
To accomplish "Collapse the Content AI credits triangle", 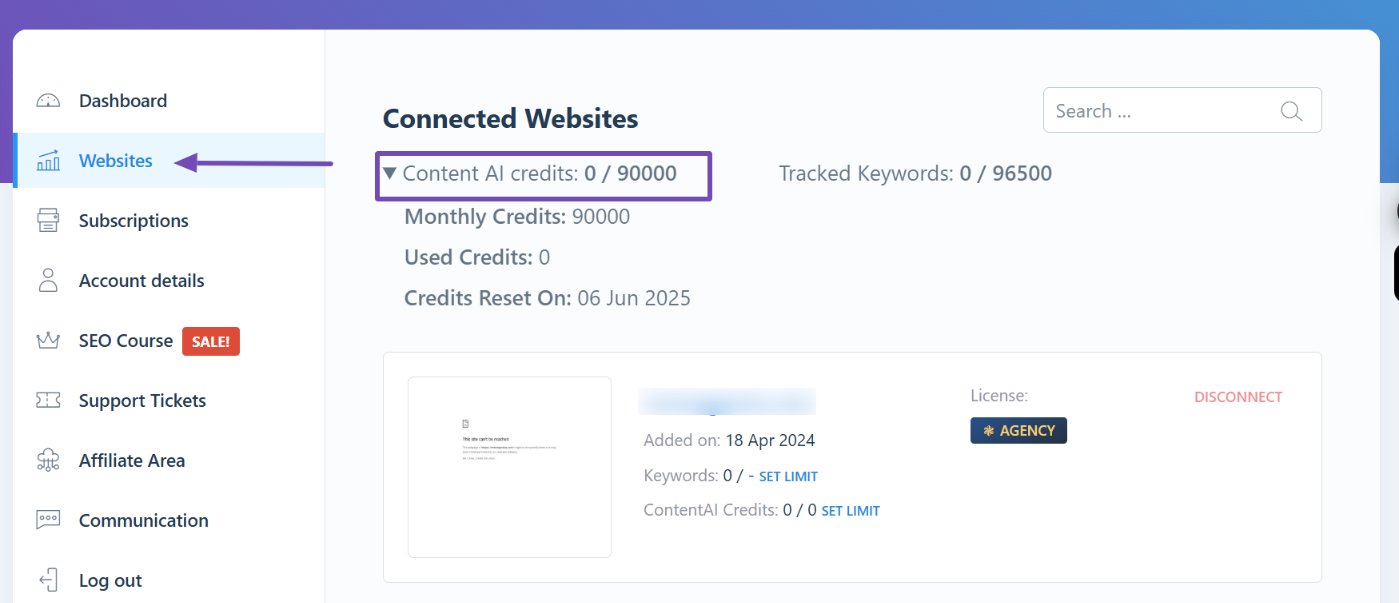I will (x=390, y=174).
